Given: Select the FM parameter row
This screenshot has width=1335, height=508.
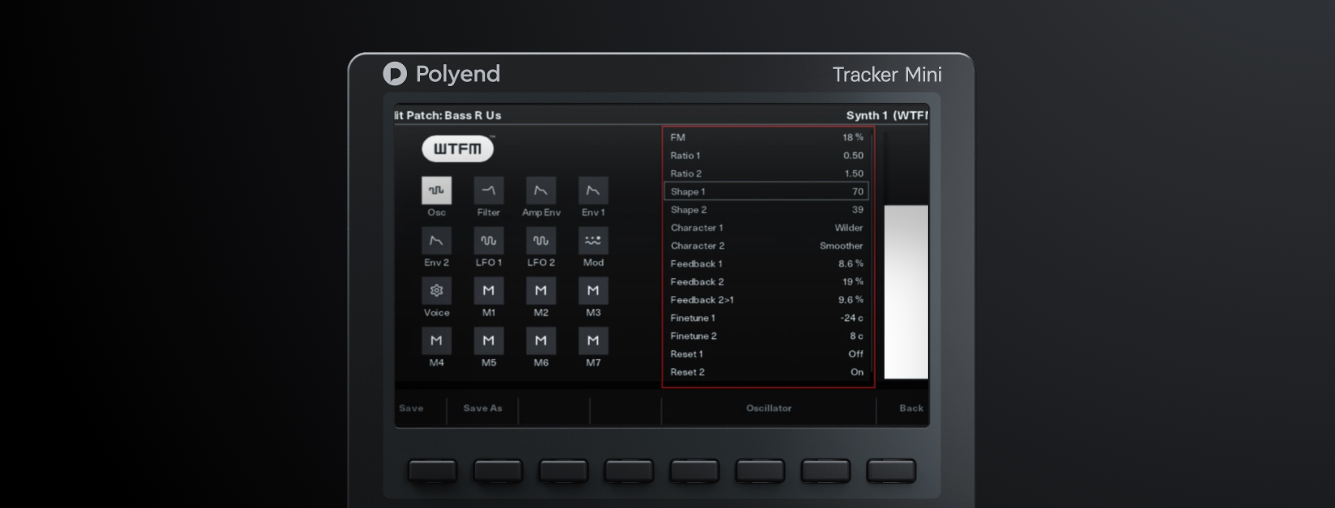Looking at the screenshot, I should point(767,137).
